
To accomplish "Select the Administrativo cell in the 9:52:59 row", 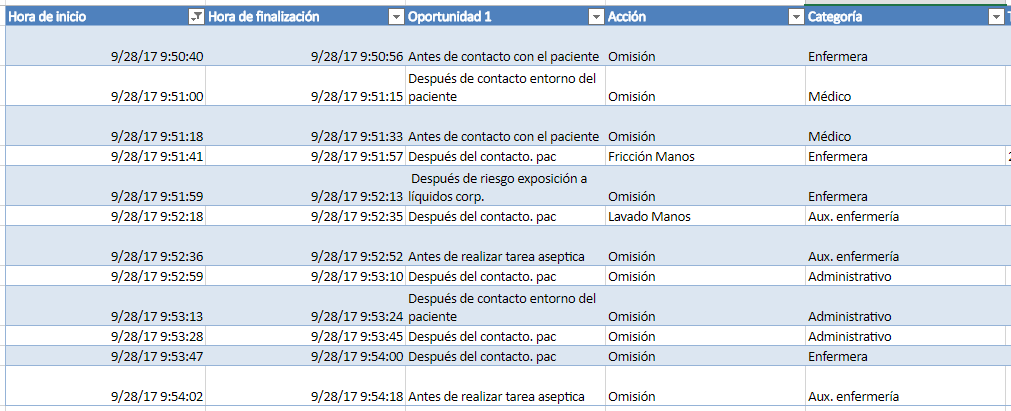I will coord(849,277).
